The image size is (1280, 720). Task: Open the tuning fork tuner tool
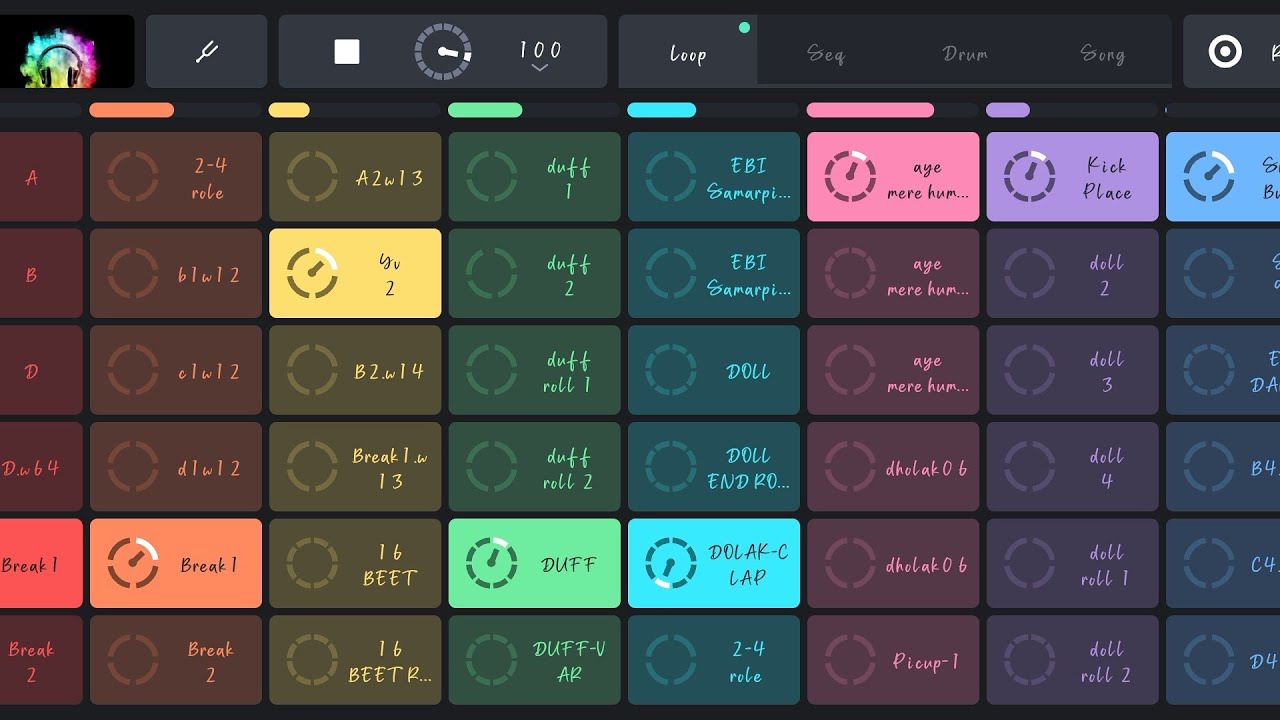[x=207, y=52]
